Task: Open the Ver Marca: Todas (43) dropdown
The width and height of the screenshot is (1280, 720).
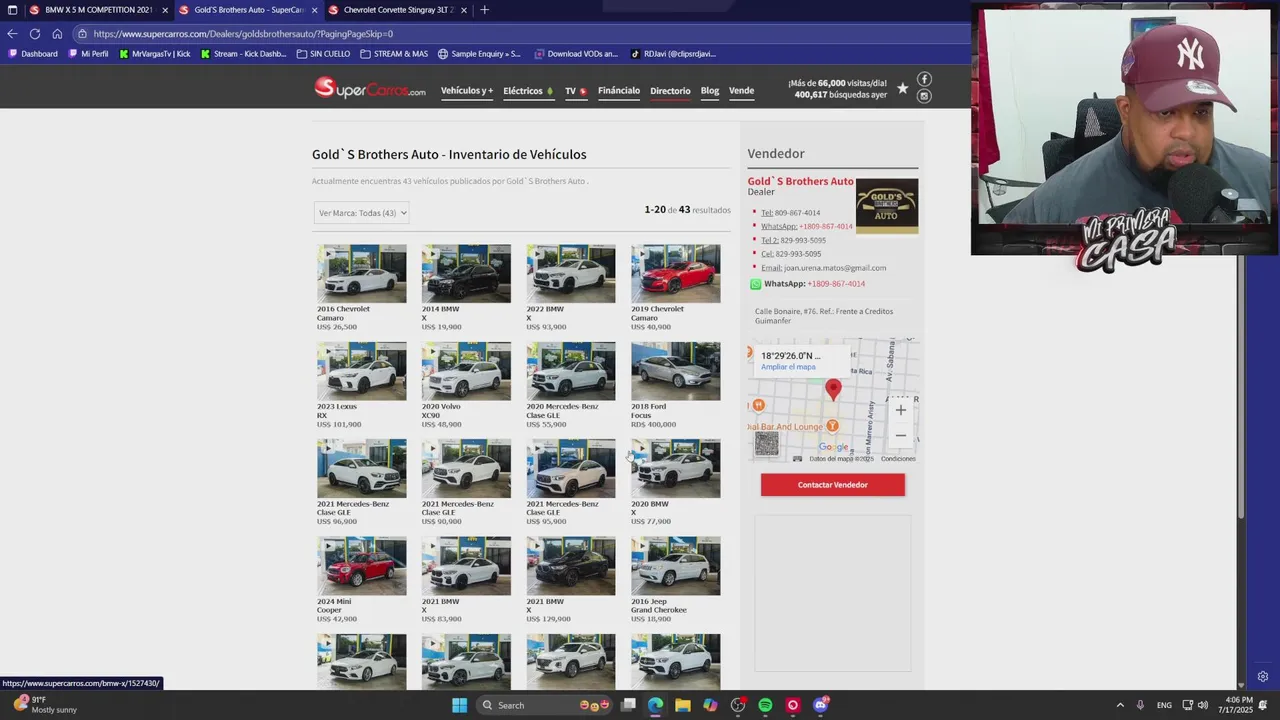Action: (361, 213)
